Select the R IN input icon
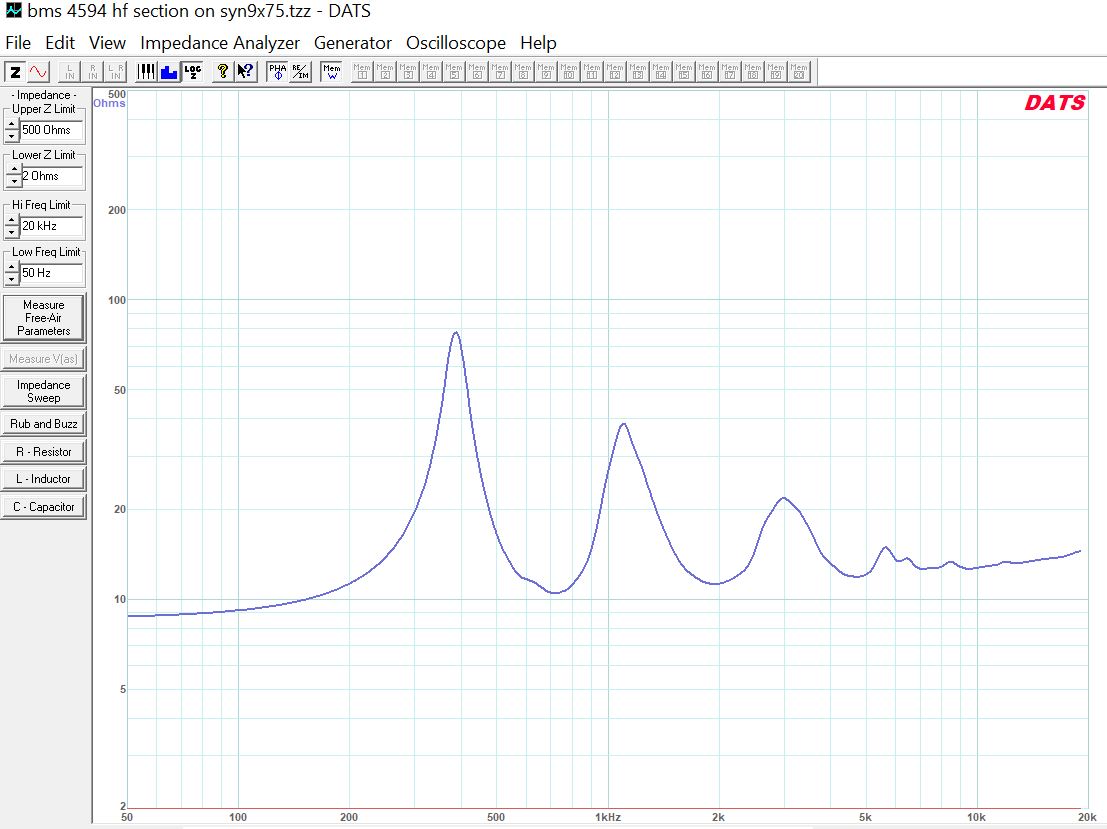Screen dimensions: 1107x829 pos(92,72)
